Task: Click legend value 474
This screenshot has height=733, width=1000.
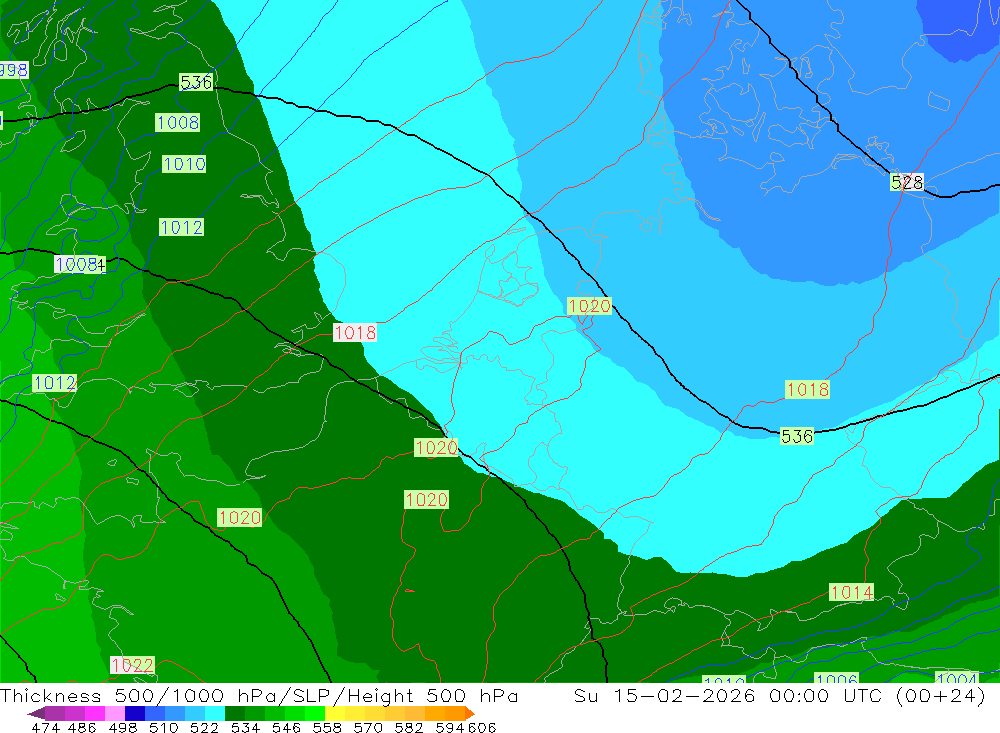Action: (x=45, y=727)
